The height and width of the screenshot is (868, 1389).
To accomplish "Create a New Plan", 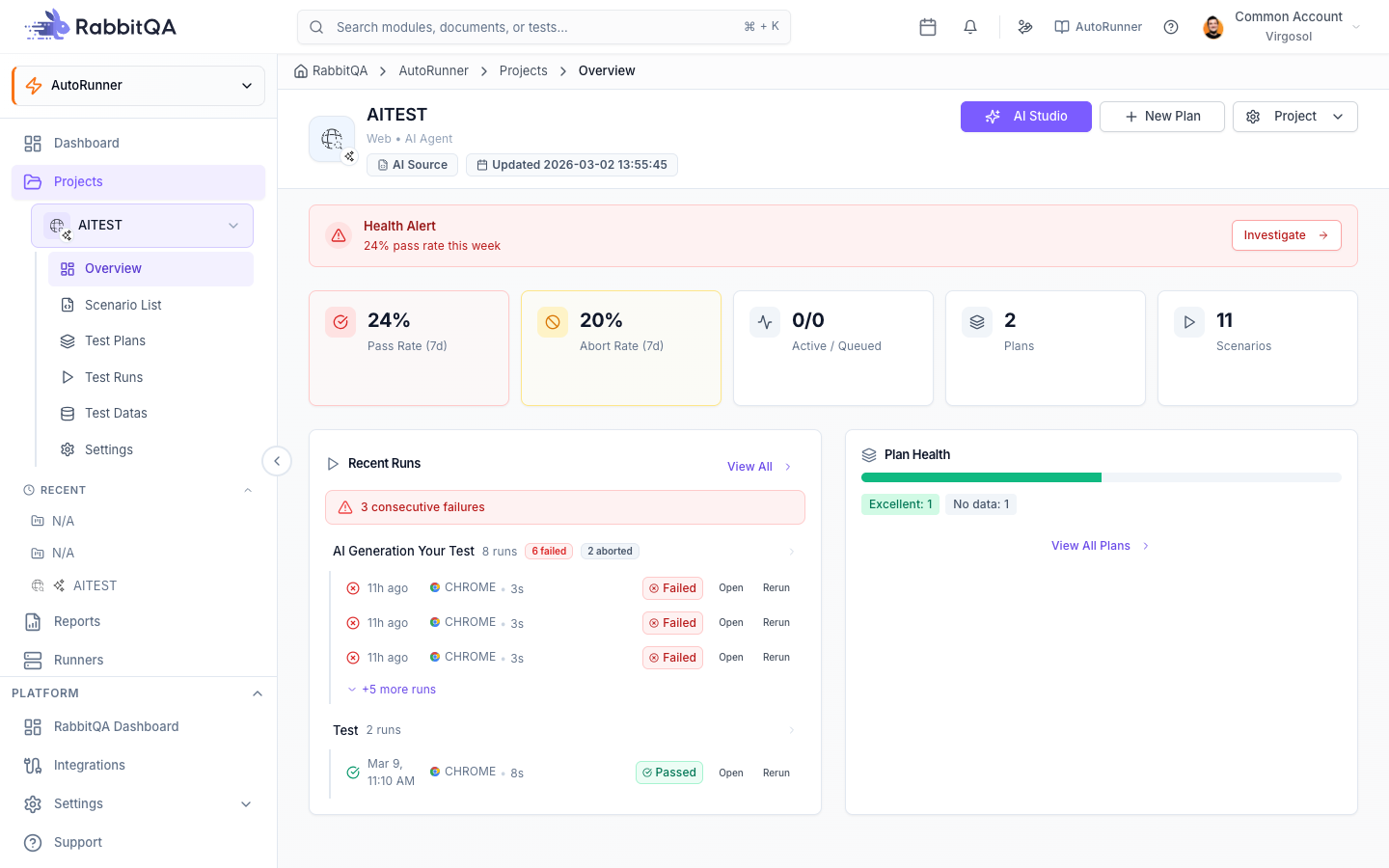I will [x=1162, y=117].
